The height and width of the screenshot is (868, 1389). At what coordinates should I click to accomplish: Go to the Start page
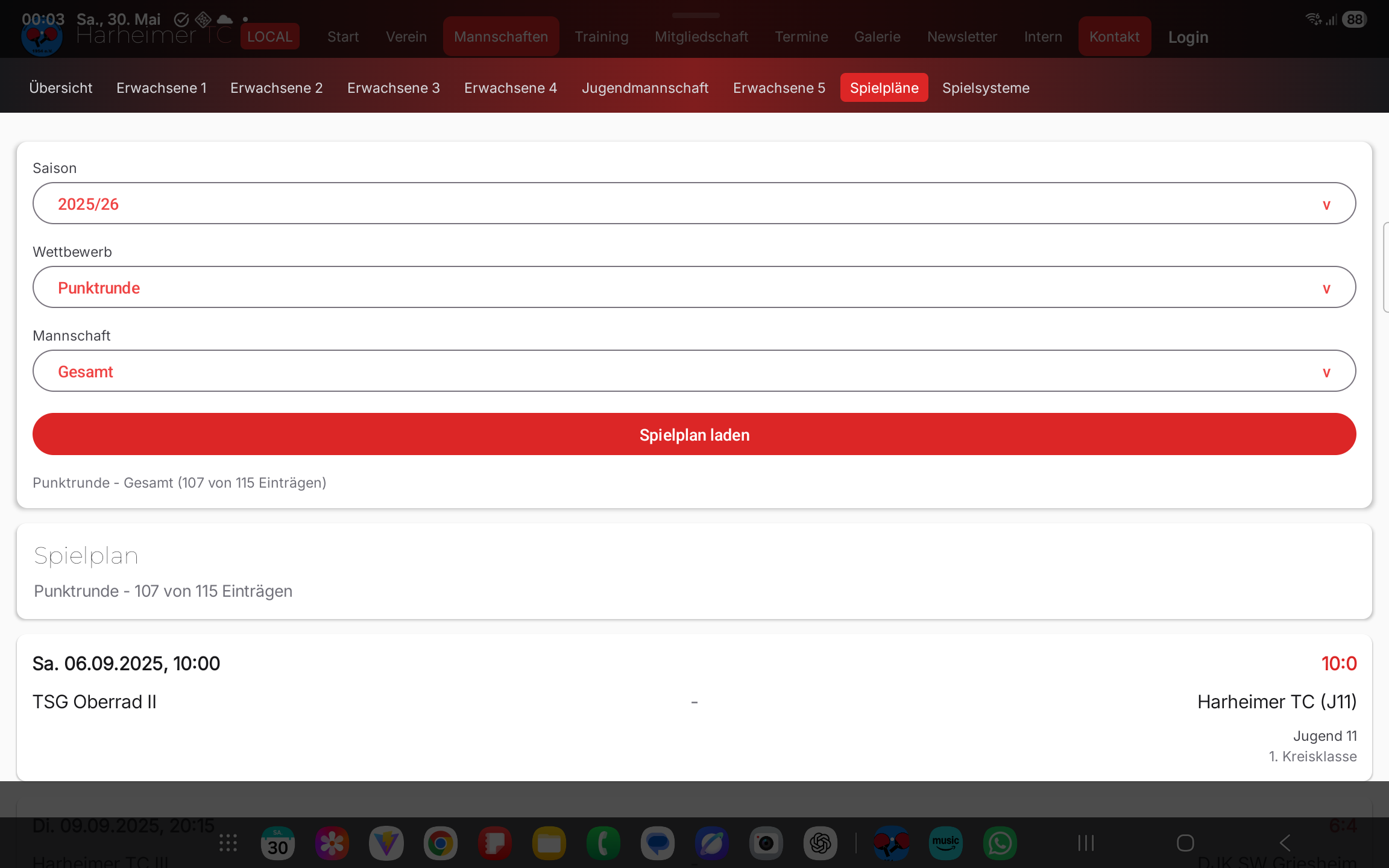click(x=343, y=37)
